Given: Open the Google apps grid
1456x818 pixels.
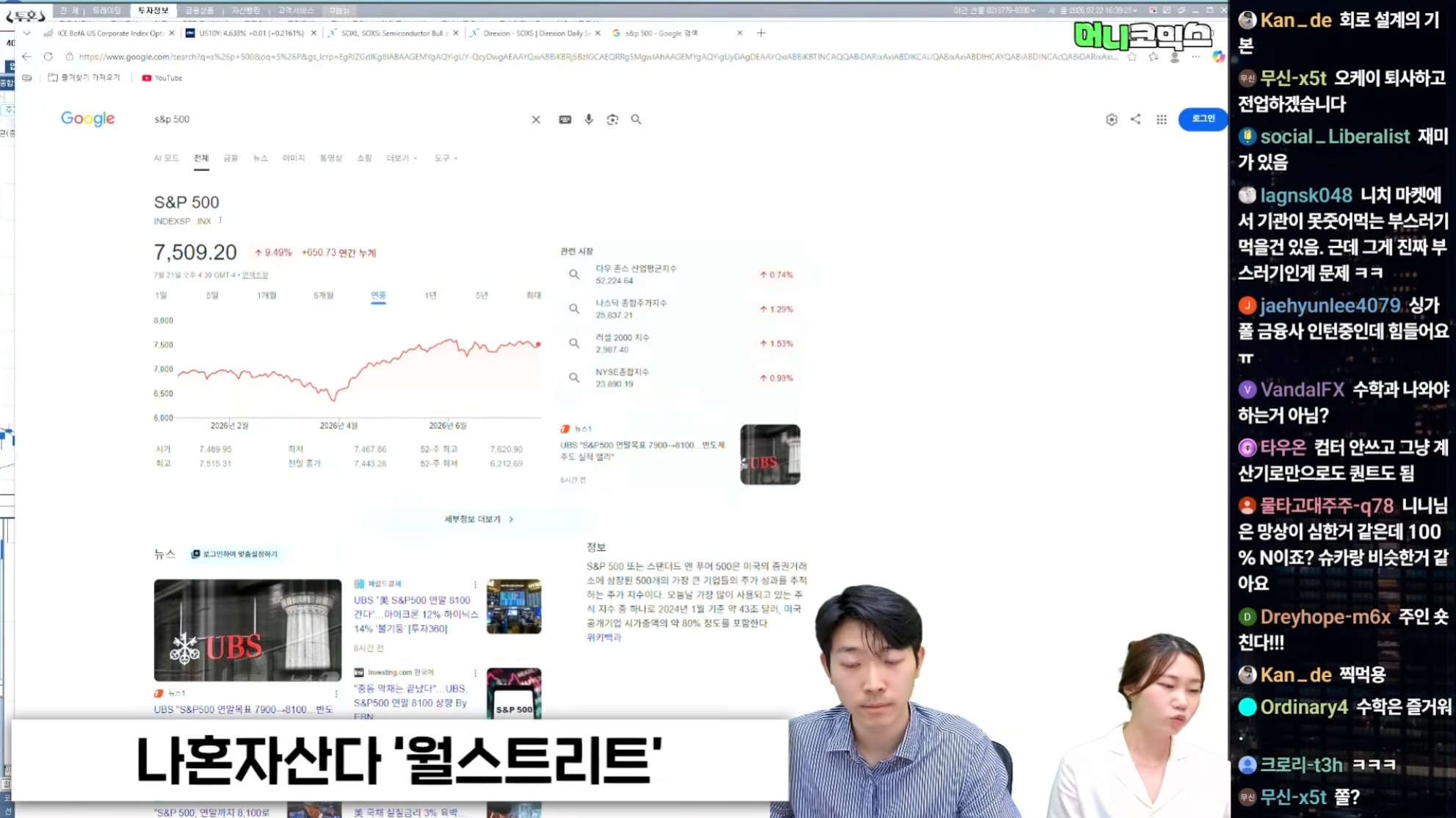Looking at the screenshot, I should [x=1162, y=120].
